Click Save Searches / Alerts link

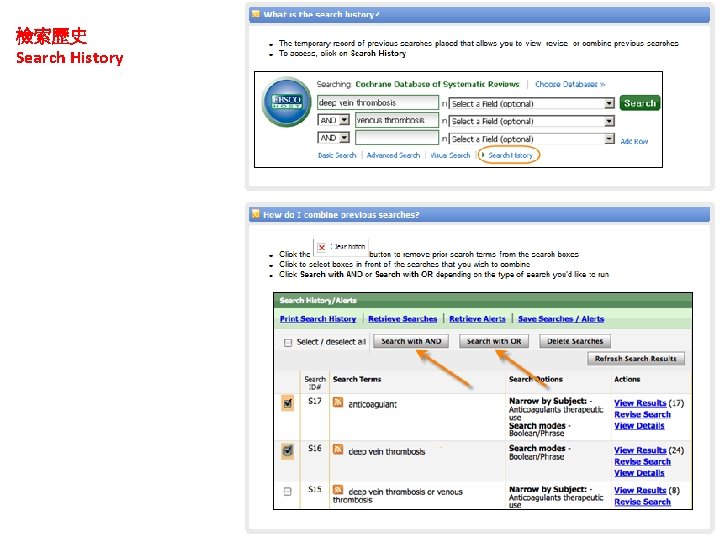click(x=561, y=319)
